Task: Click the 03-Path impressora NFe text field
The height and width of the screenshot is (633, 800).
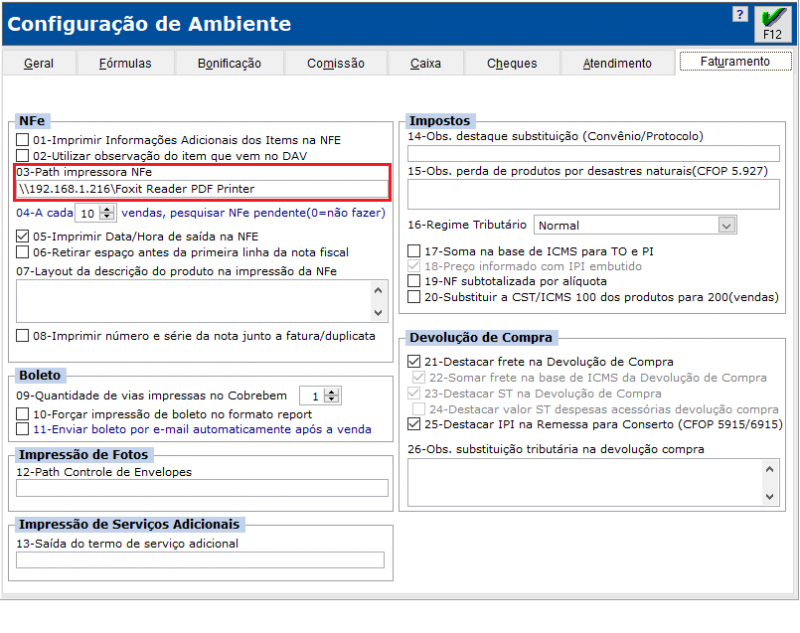Action: click(200, 189)
